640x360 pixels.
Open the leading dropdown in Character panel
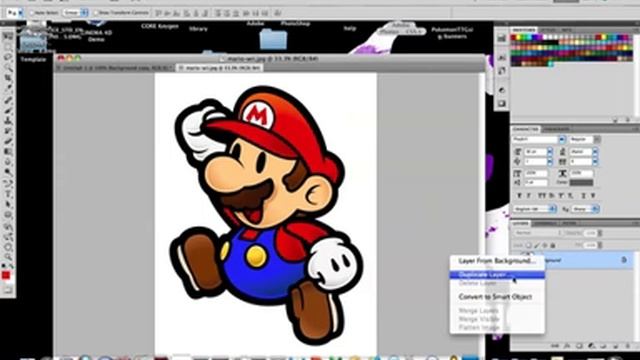595,152
